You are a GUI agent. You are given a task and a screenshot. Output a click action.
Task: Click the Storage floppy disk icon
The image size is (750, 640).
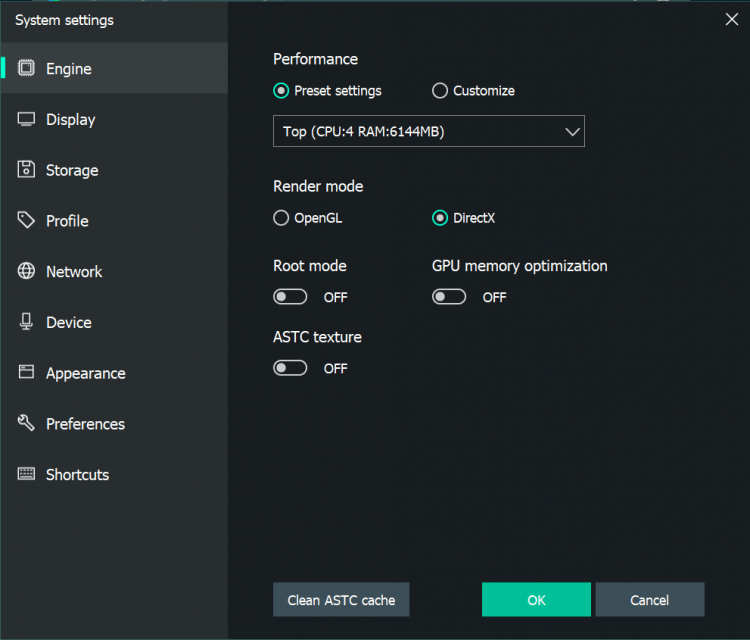(x=27, y=170)
